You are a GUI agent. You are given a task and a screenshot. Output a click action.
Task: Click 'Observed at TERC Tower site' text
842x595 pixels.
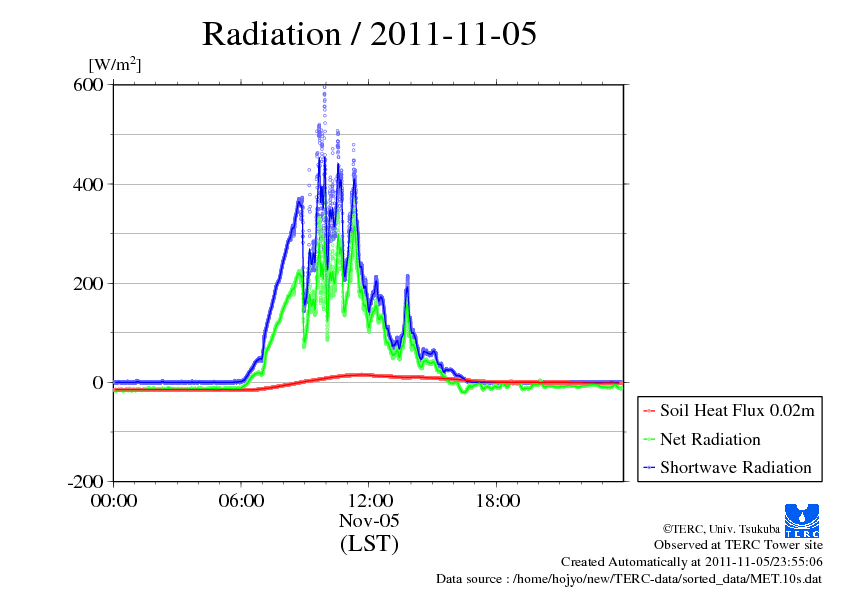point(738,545)
